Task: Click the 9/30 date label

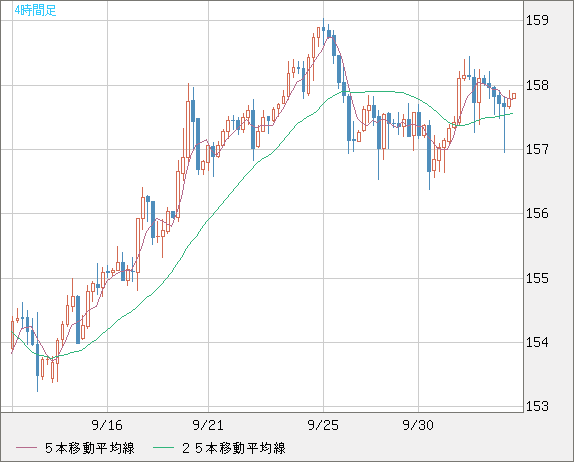Action: (x=418, y=425)
